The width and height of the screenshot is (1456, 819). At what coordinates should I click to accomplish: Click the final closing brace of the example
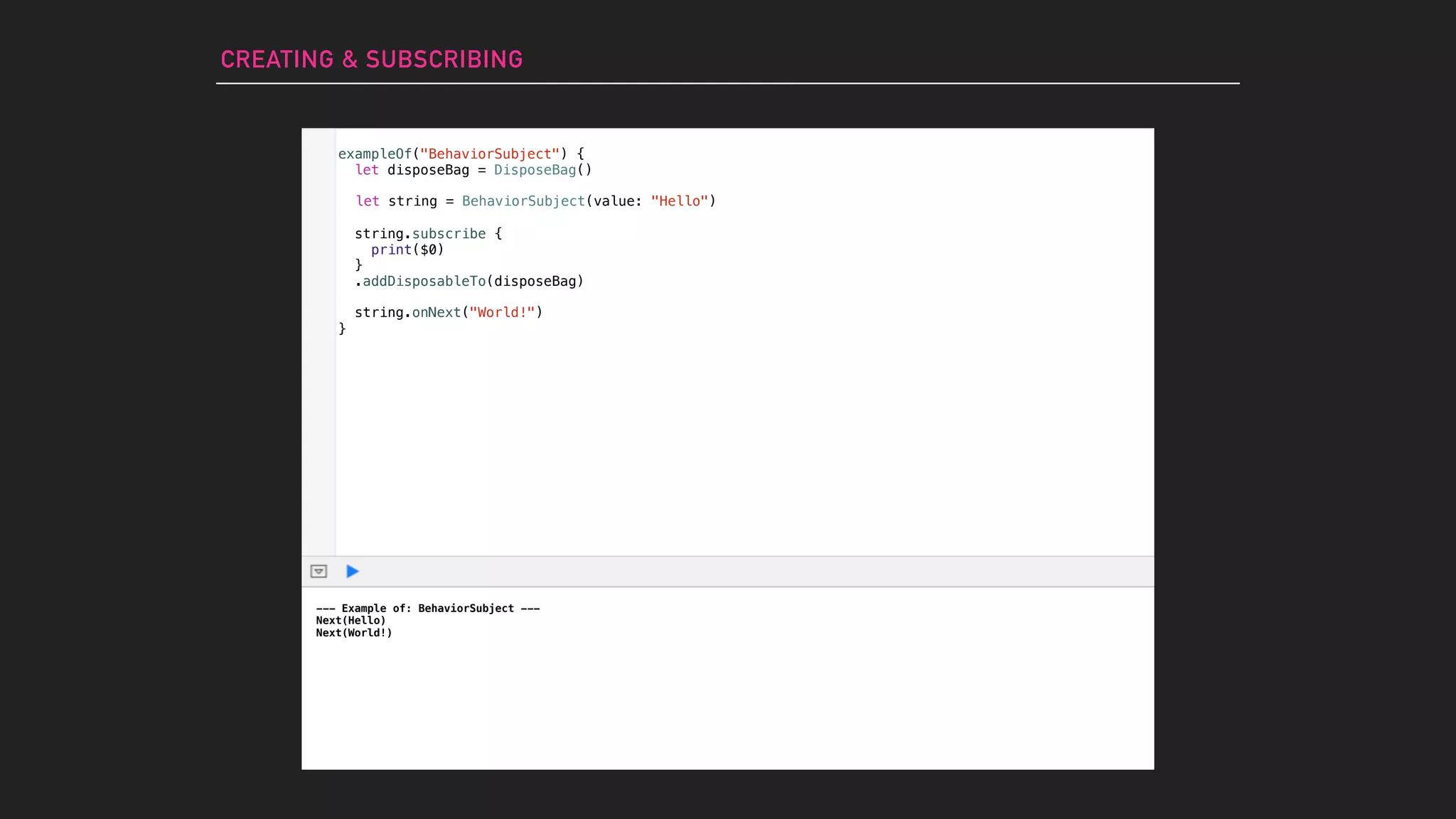pyautogui.click(x=342, y=328)
